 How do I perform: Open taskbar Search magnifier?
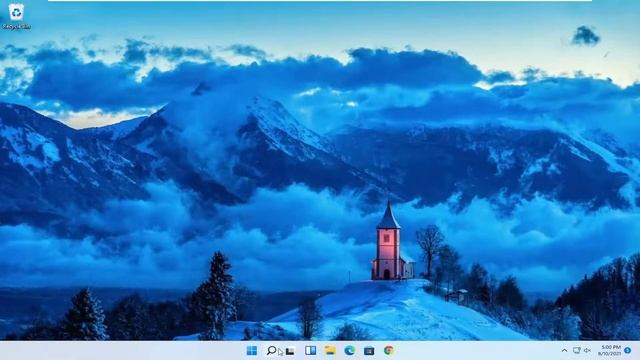[x=271, y=351]
